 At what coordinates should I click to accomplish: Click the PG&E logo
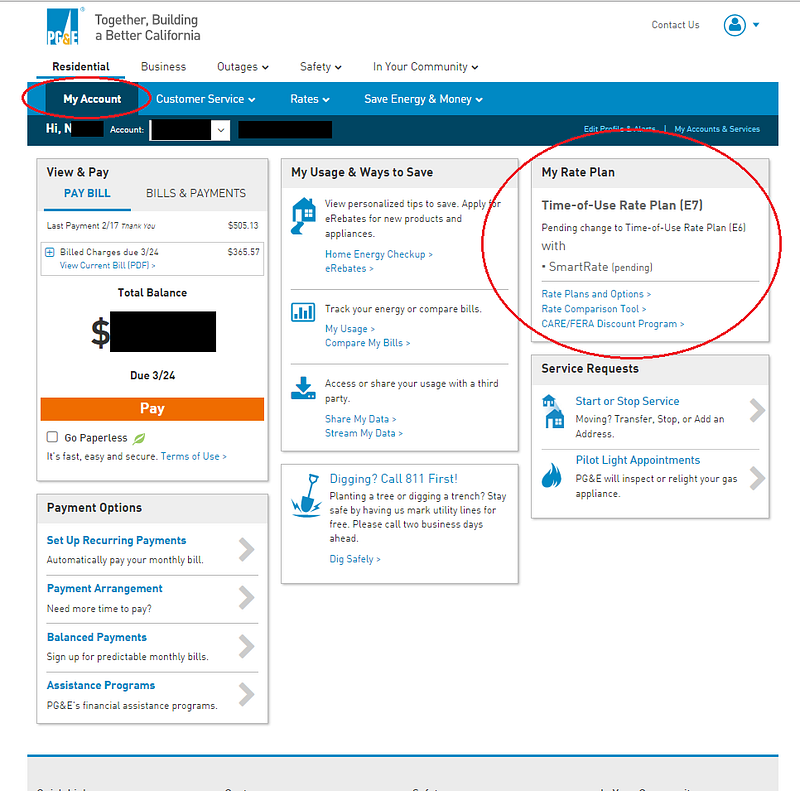coord(62,27)
